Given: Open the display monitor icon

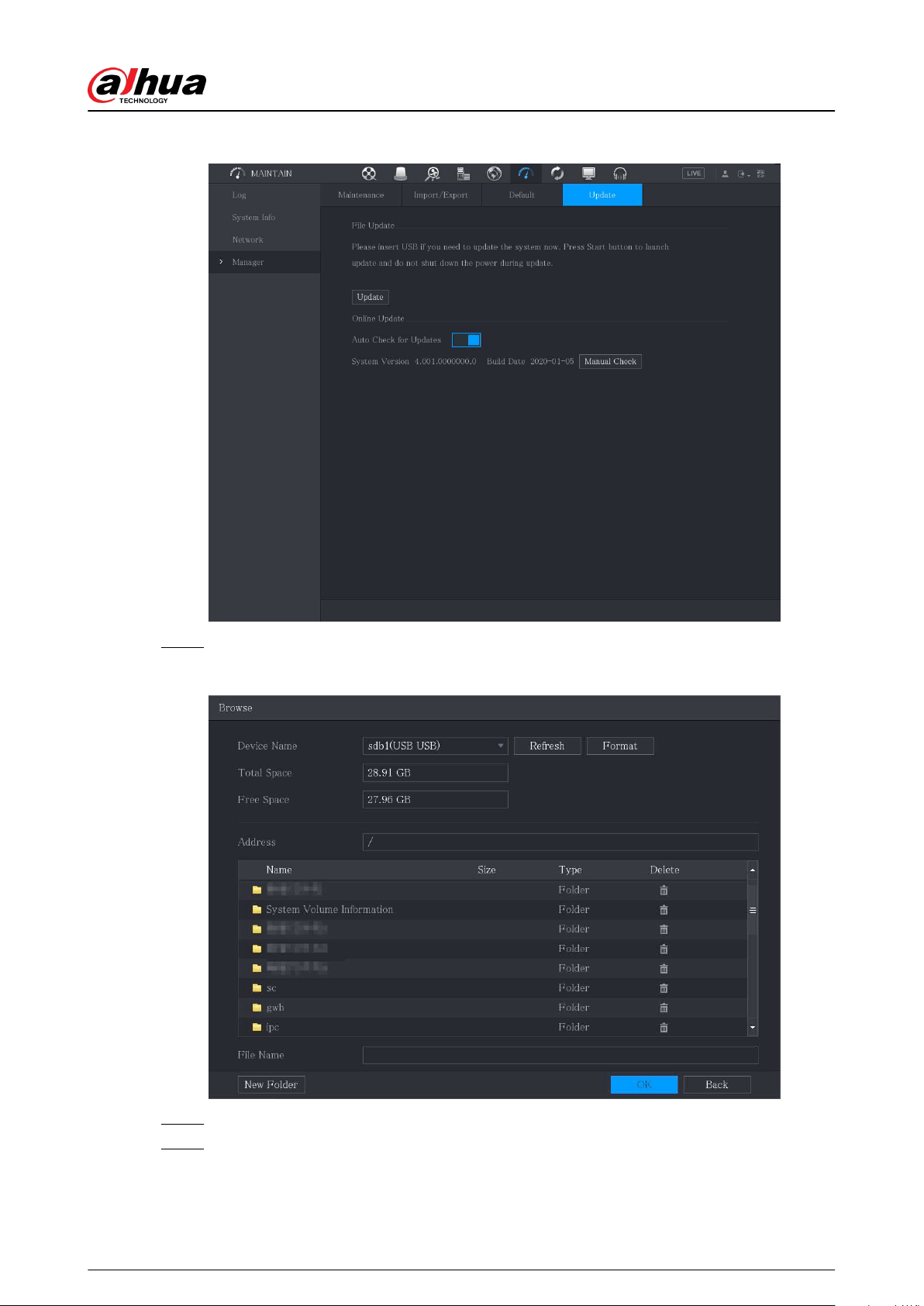Looking at the screenshot, I should click(588, 174).
